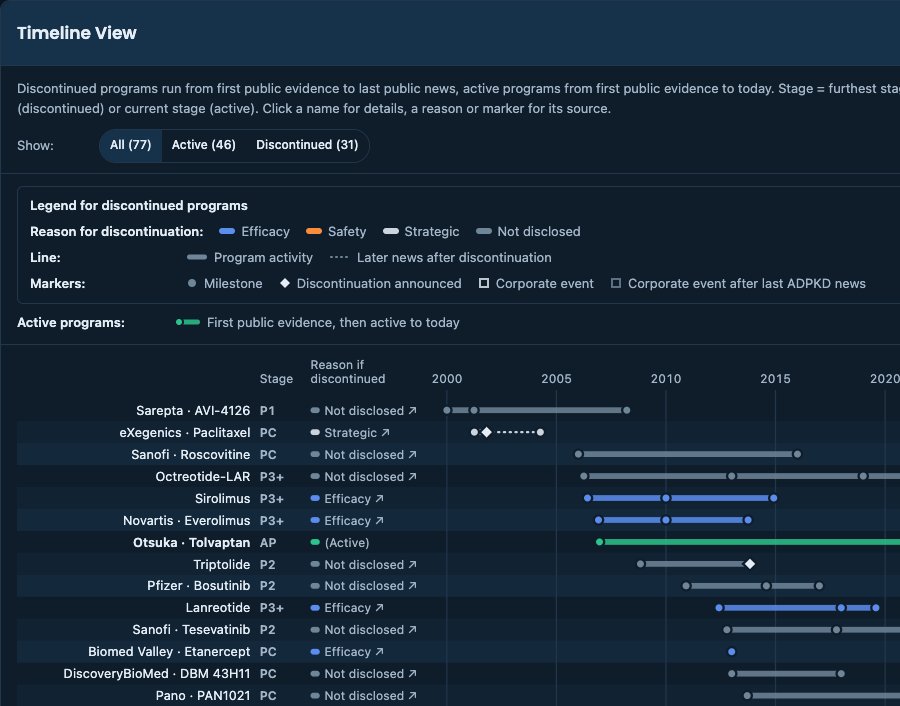The image size is (900, 706).
Task: Open Bosutinib Not disclosed reason source
Action: point(364,586)
